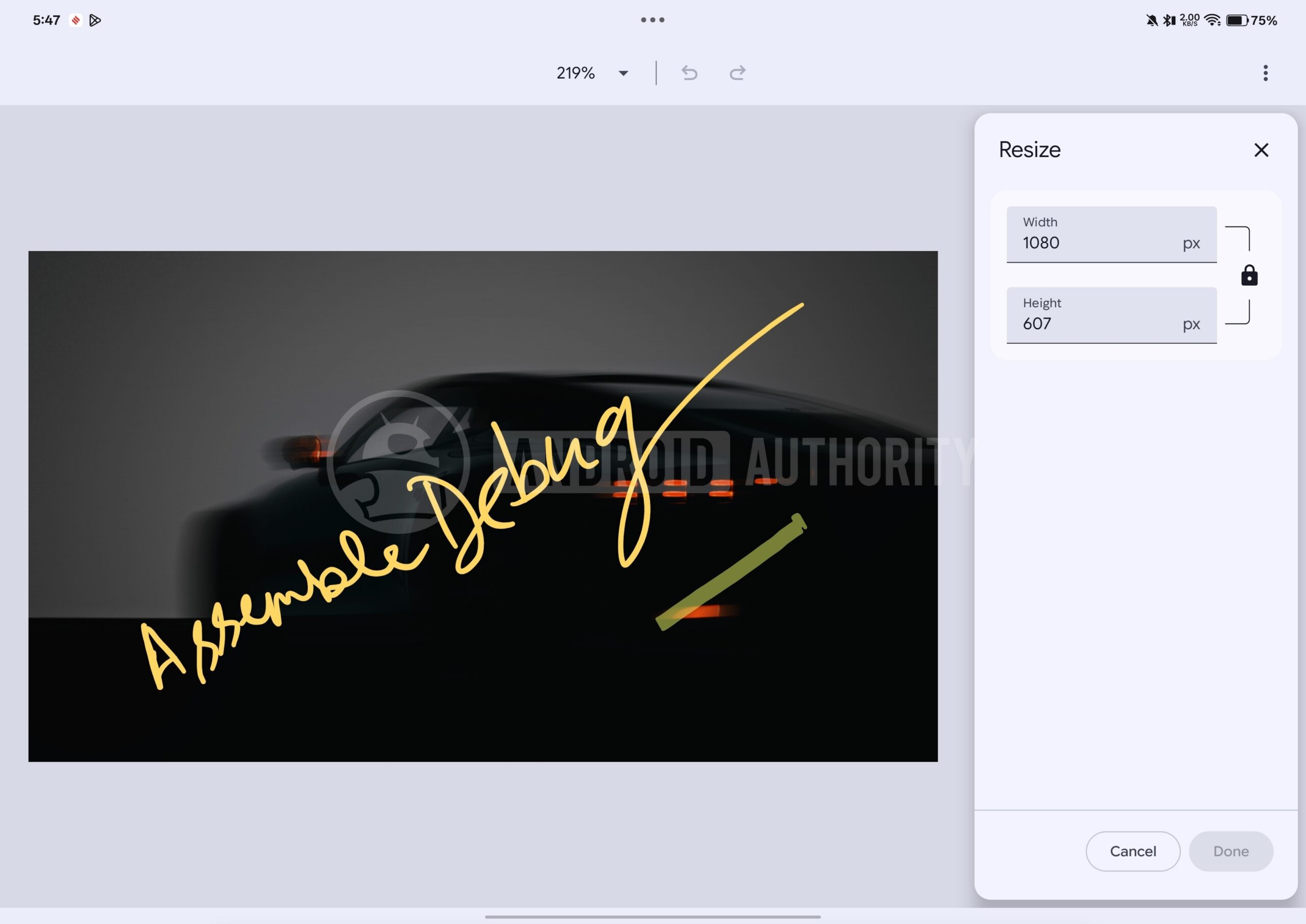The height and width of the screenshot is (924, 1306).
Task: Cancel the resize operation
Action: coord(1133,851)
